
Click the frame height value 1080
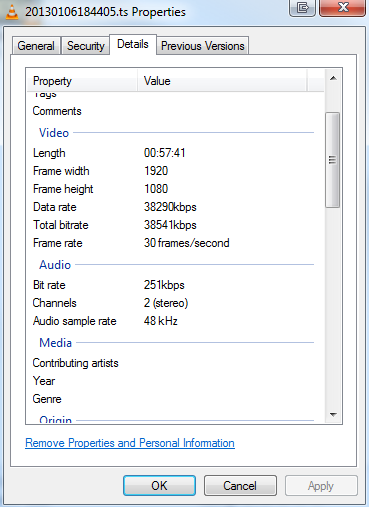156,189
